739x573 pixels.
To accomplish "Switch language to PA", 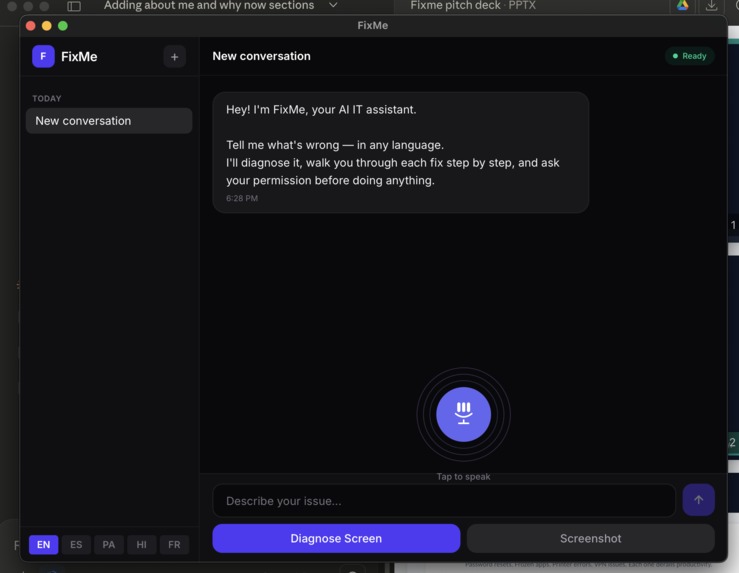I will [x=109, y=545].
